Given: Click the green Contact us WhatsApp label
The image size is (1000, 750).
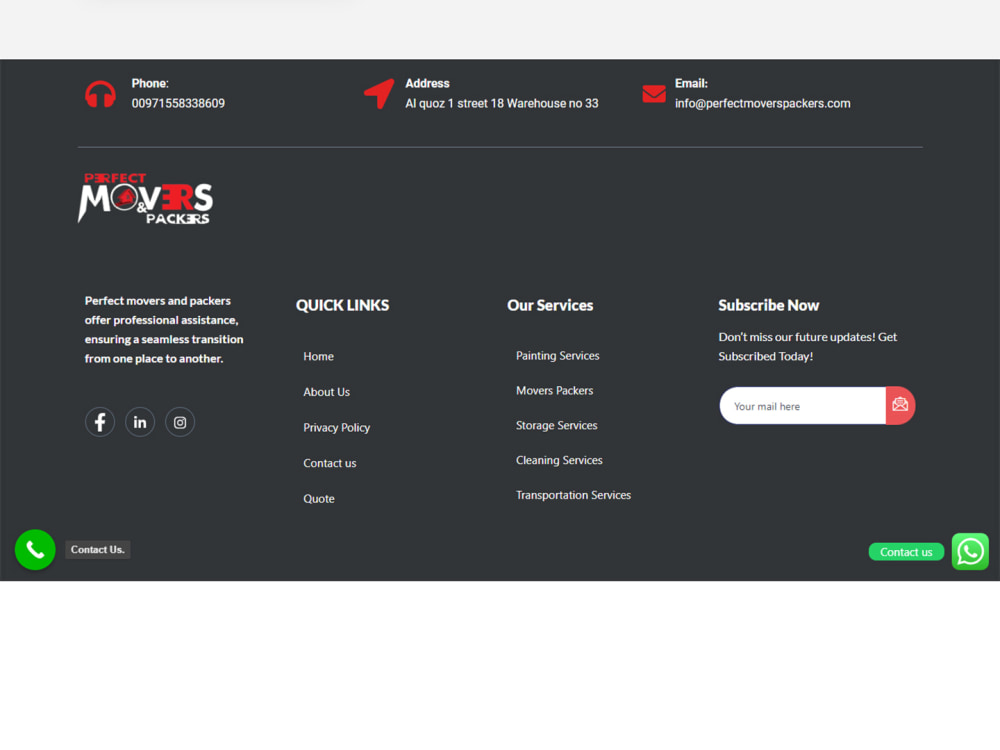Looking at the screenshot, I should tap(906, 552).
